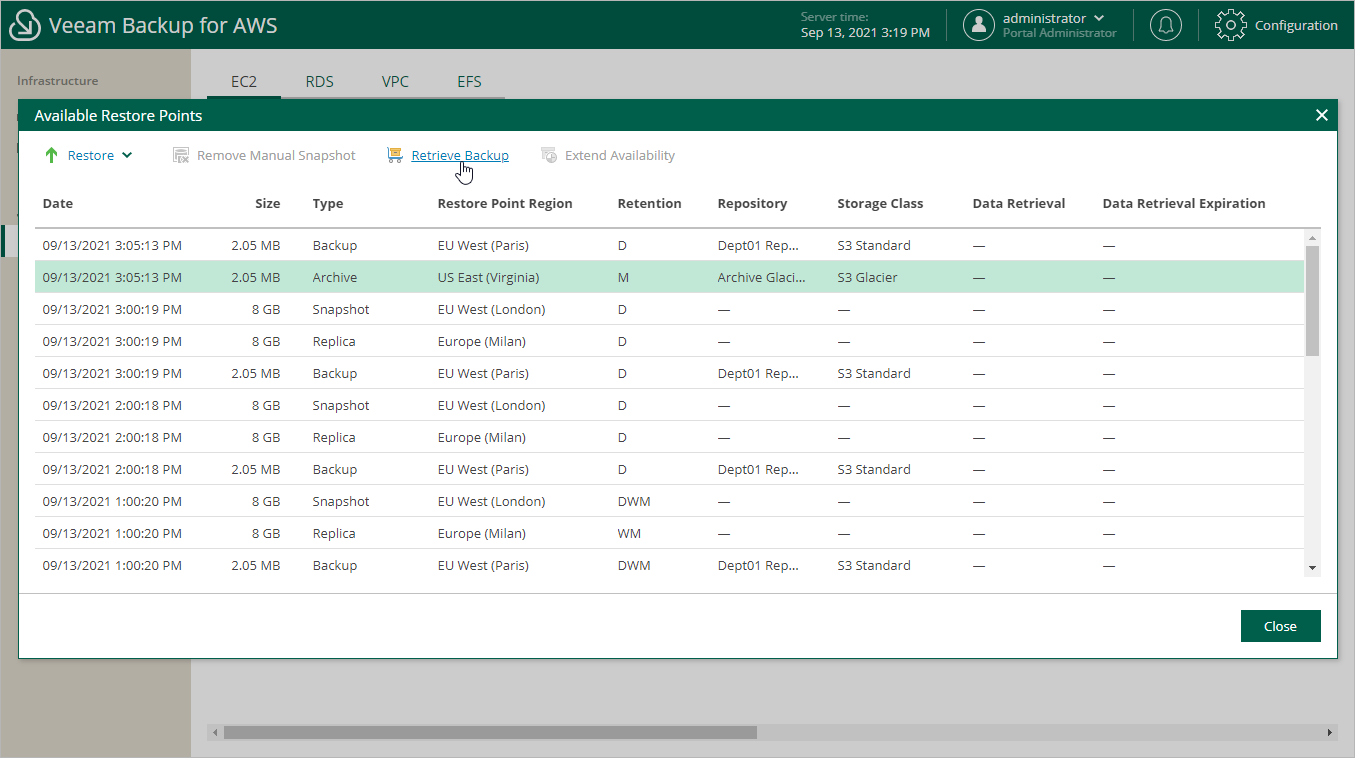Click the Extend Availability icon
This screenshot has height=758, width=1355.
[549, 155]
